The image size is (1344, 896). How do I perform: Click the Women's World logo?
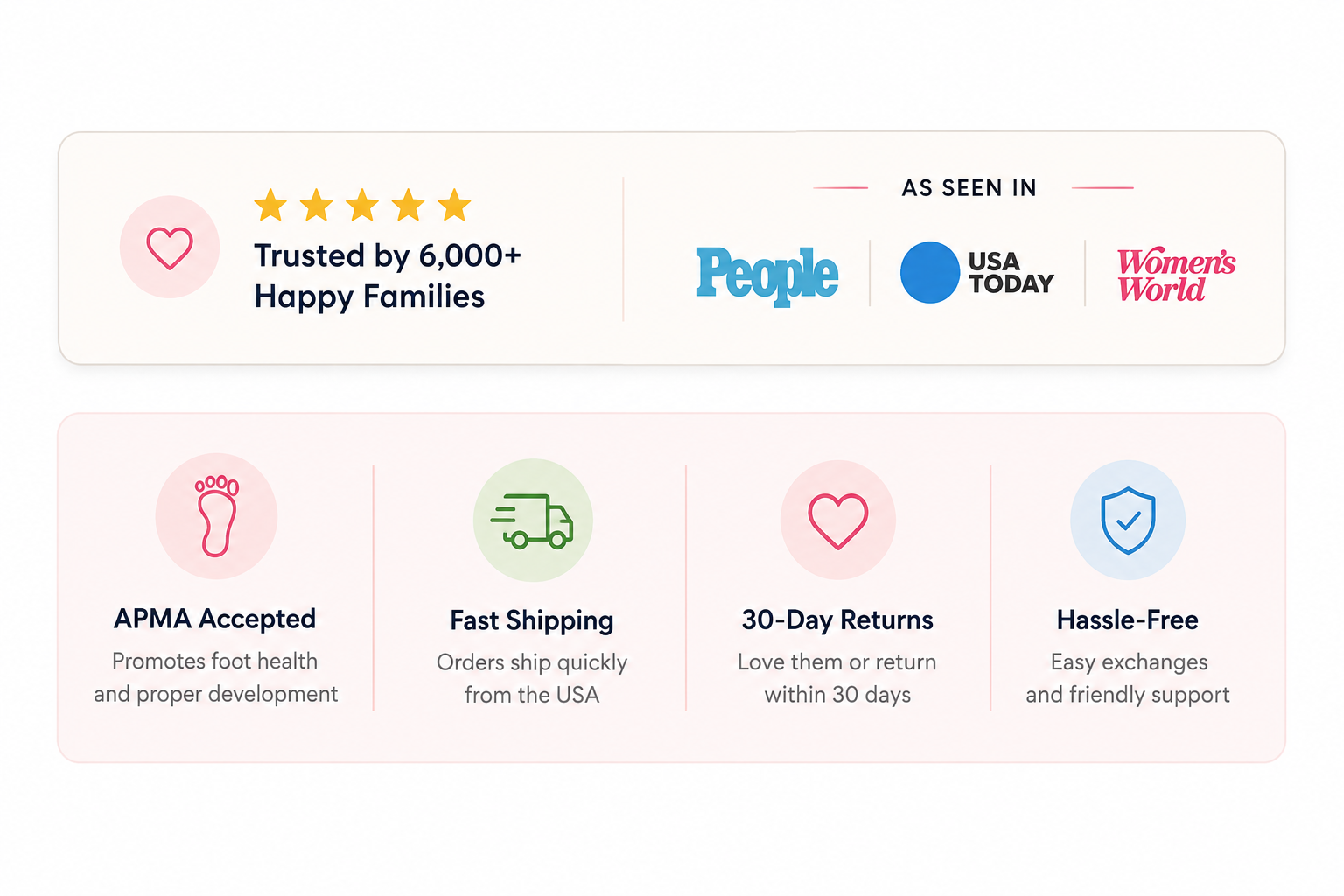[1176, 275]
